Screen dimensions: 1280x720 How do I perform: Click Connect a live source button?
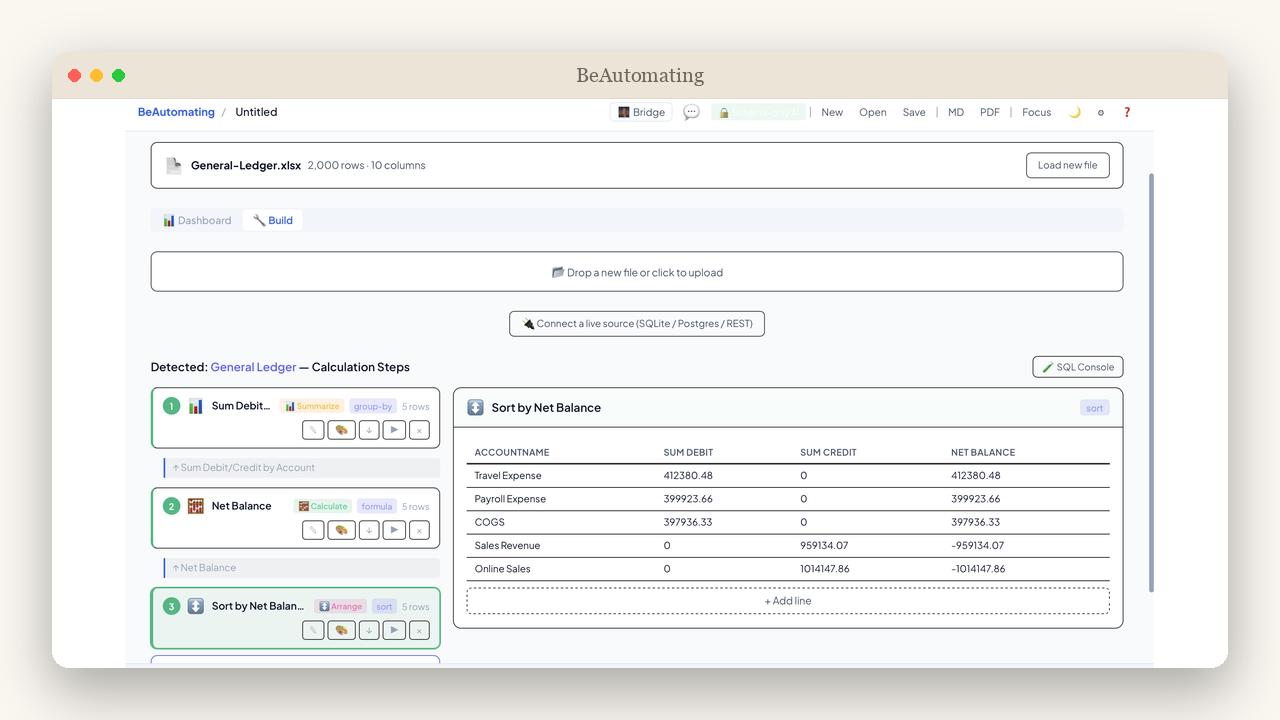point(637,323)
